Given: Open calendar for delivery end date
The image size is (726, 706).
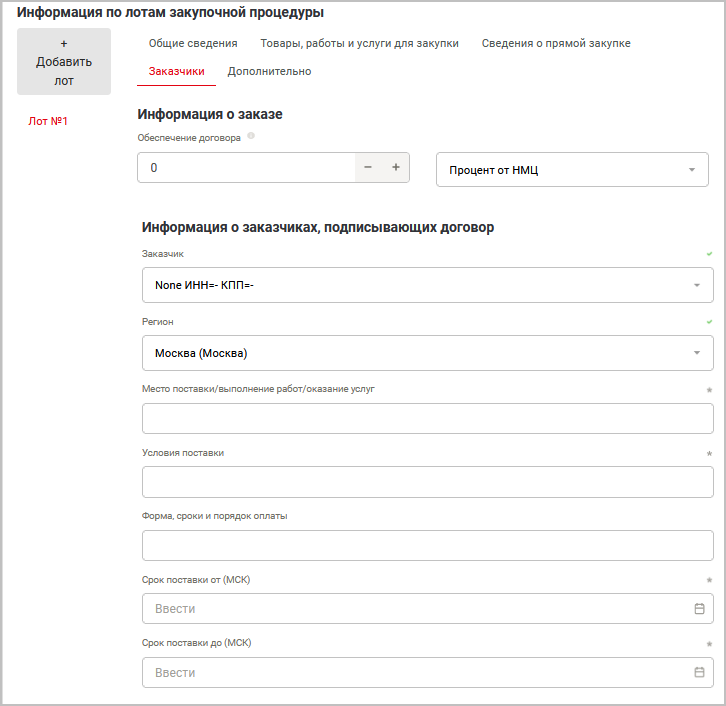Looking at the screenshot, I should point(699,673).
